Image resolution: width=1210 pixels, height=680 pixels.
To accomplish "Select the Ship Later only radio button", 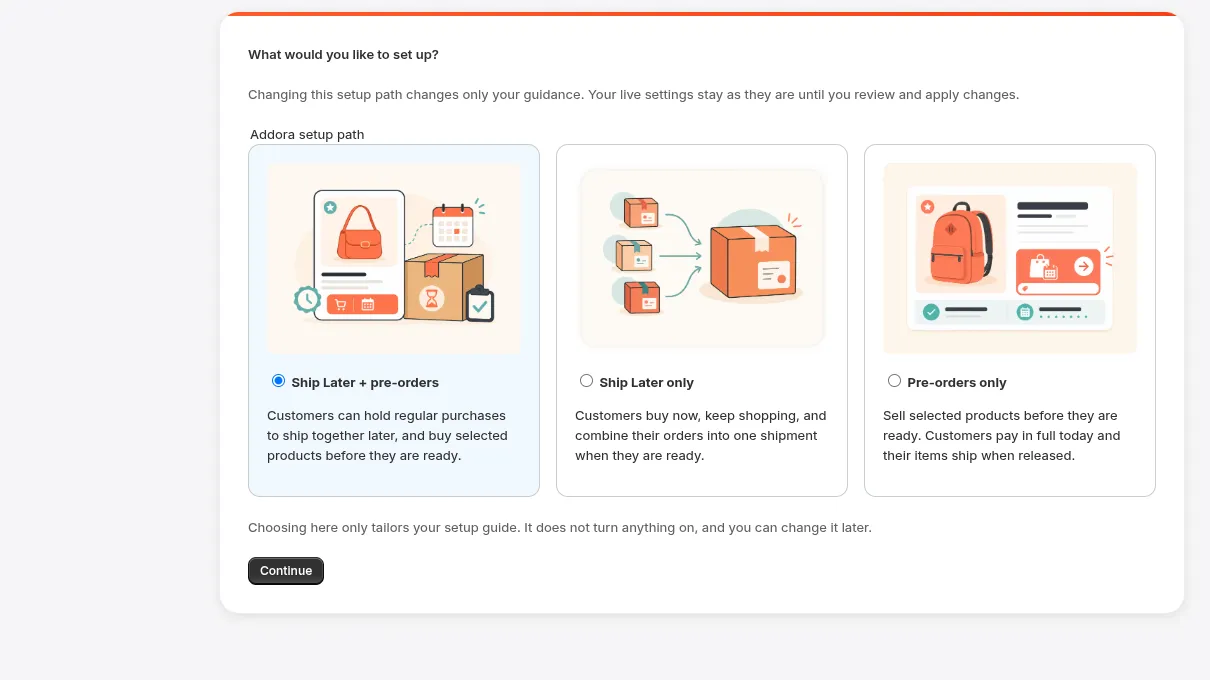I will [586, 381].
